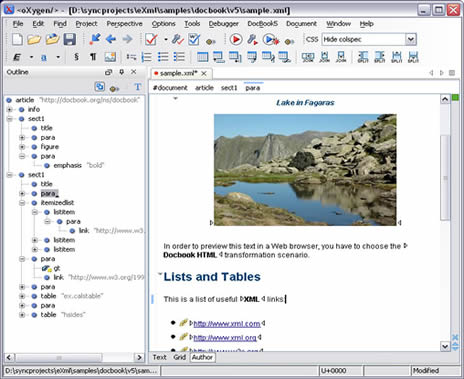Click the Insert Ordered List numbered icon
Viewport: 464px width, 379px height.
coord(147,57)
